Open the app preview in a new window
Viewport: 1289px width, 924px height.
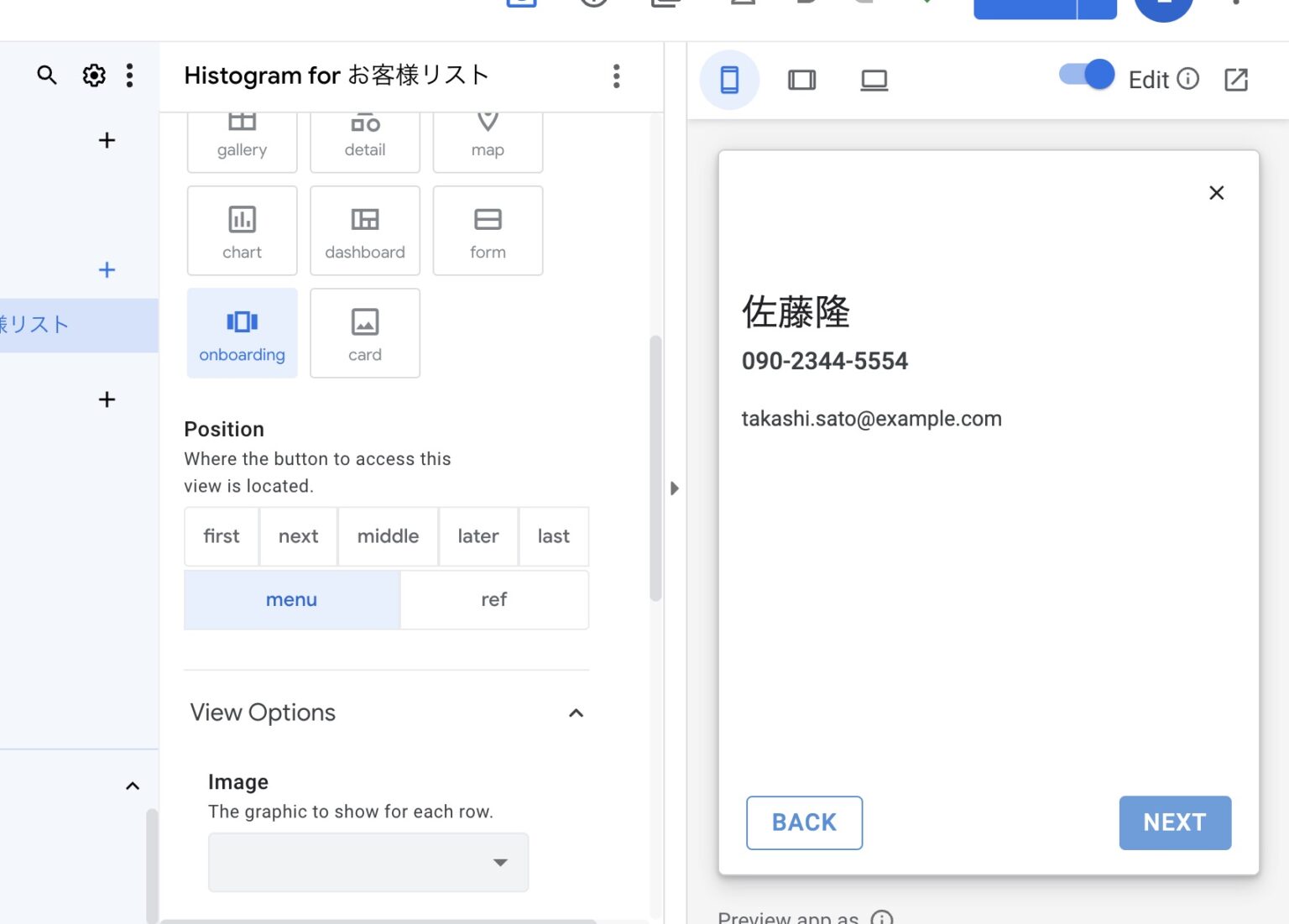coord(1234,80)
